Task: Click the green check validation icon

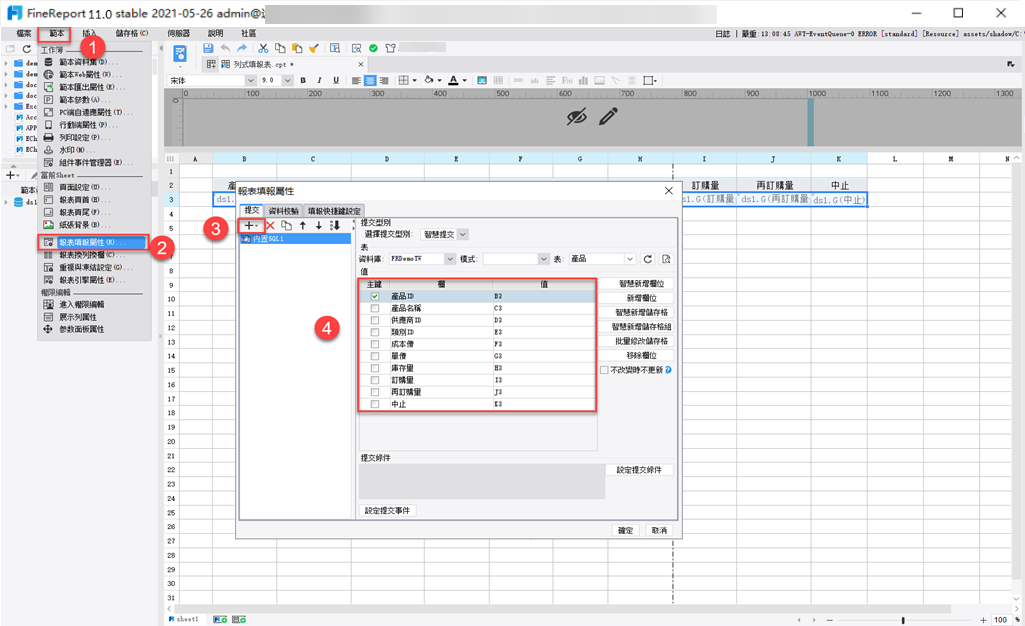Action: click(x=373, y=48)
